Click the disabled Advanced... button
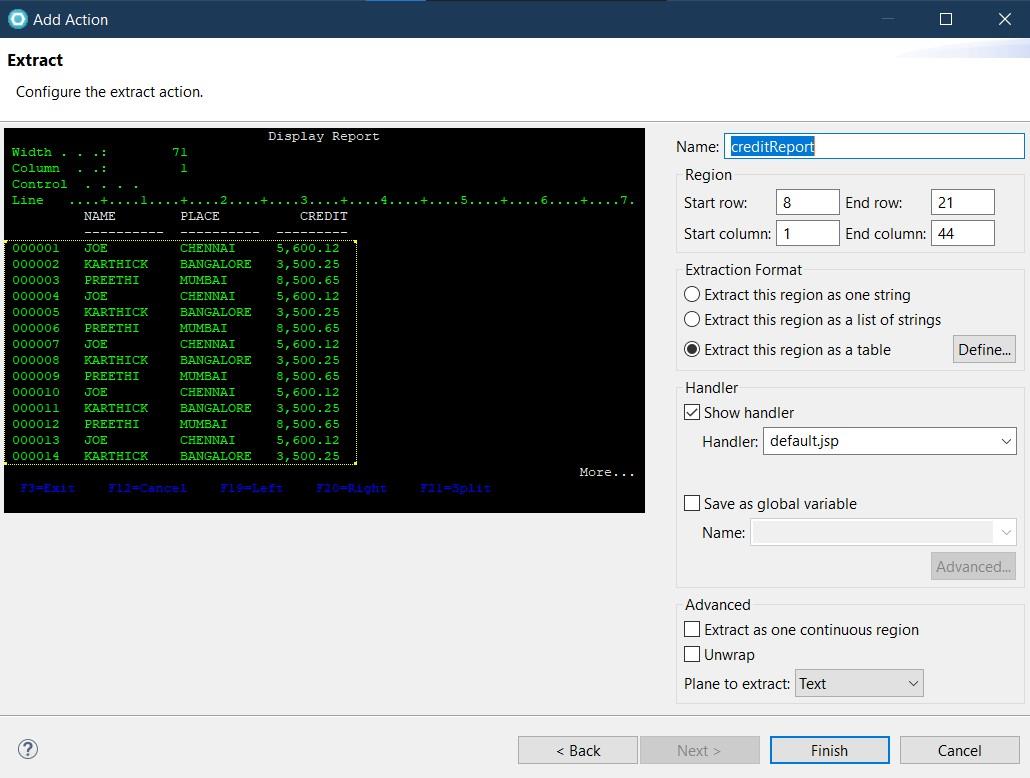This screenshot has height=778, width=1030. point(973,566)
